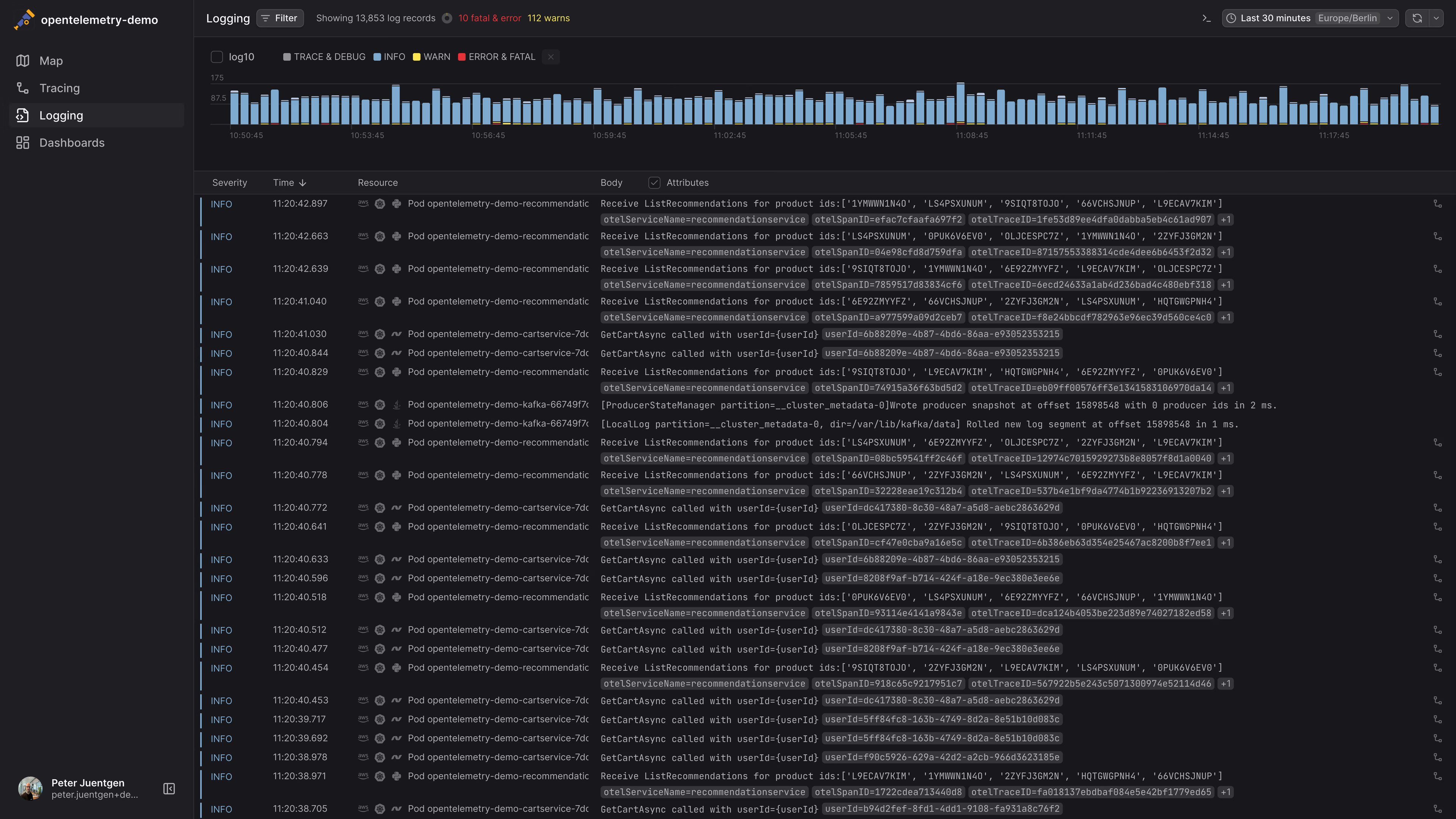Uncheck the Attributes checkbox
1456x819 pixels.
[654, 182]
